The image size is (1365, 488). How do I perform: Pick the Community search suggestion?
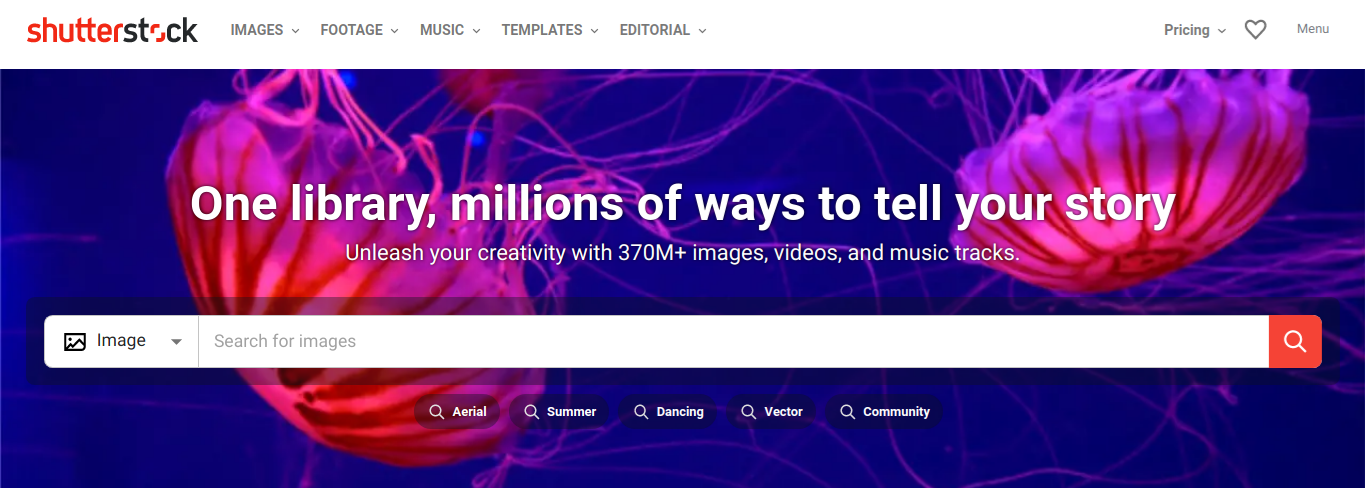pos(884,412)
